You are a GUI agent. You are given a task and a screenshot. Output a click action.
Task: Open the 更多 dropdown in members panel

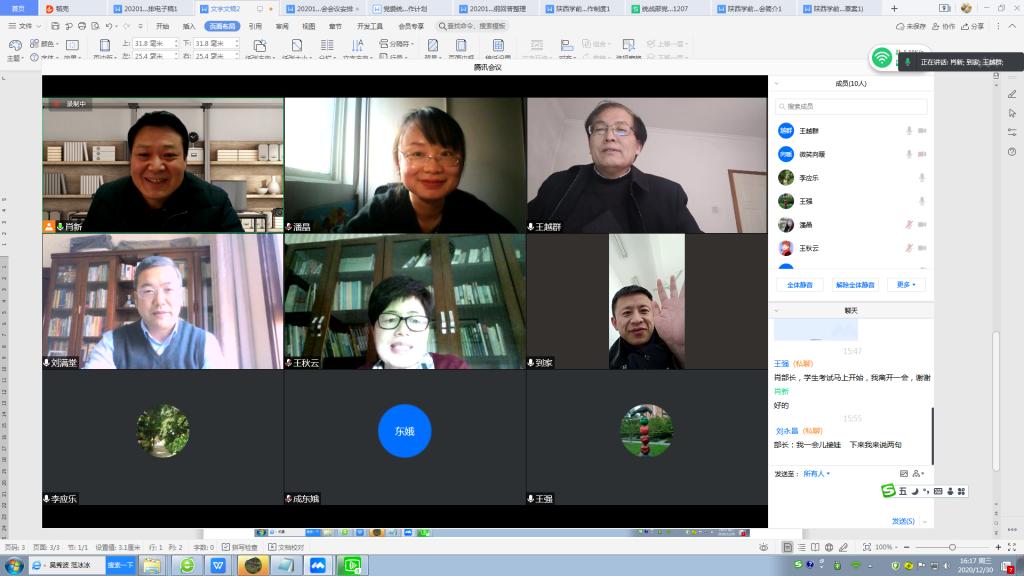tap(906, 285)
